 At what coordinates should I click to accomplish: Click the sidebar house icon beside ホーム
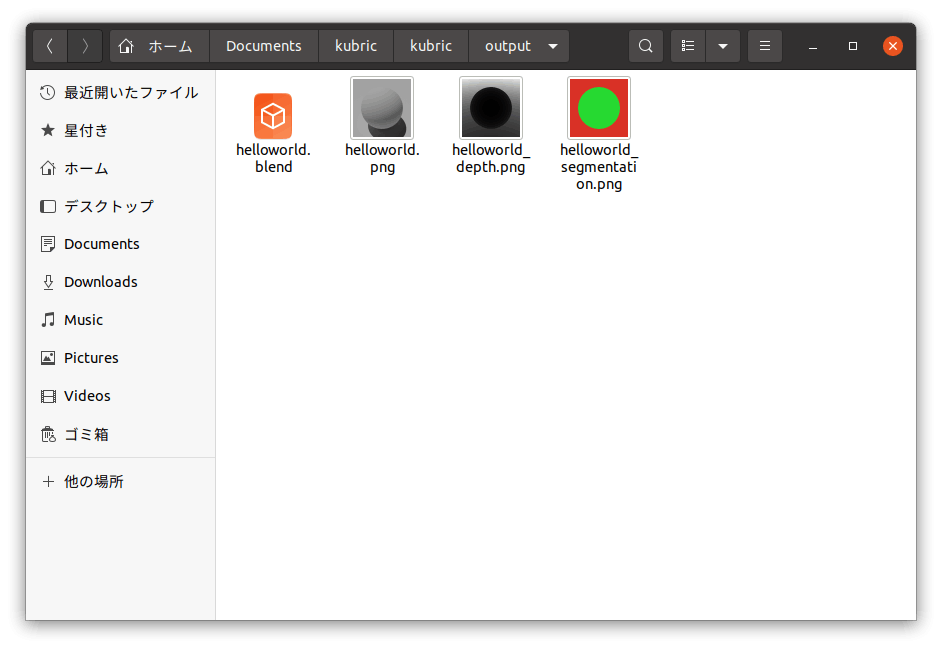tap(47, 168)
